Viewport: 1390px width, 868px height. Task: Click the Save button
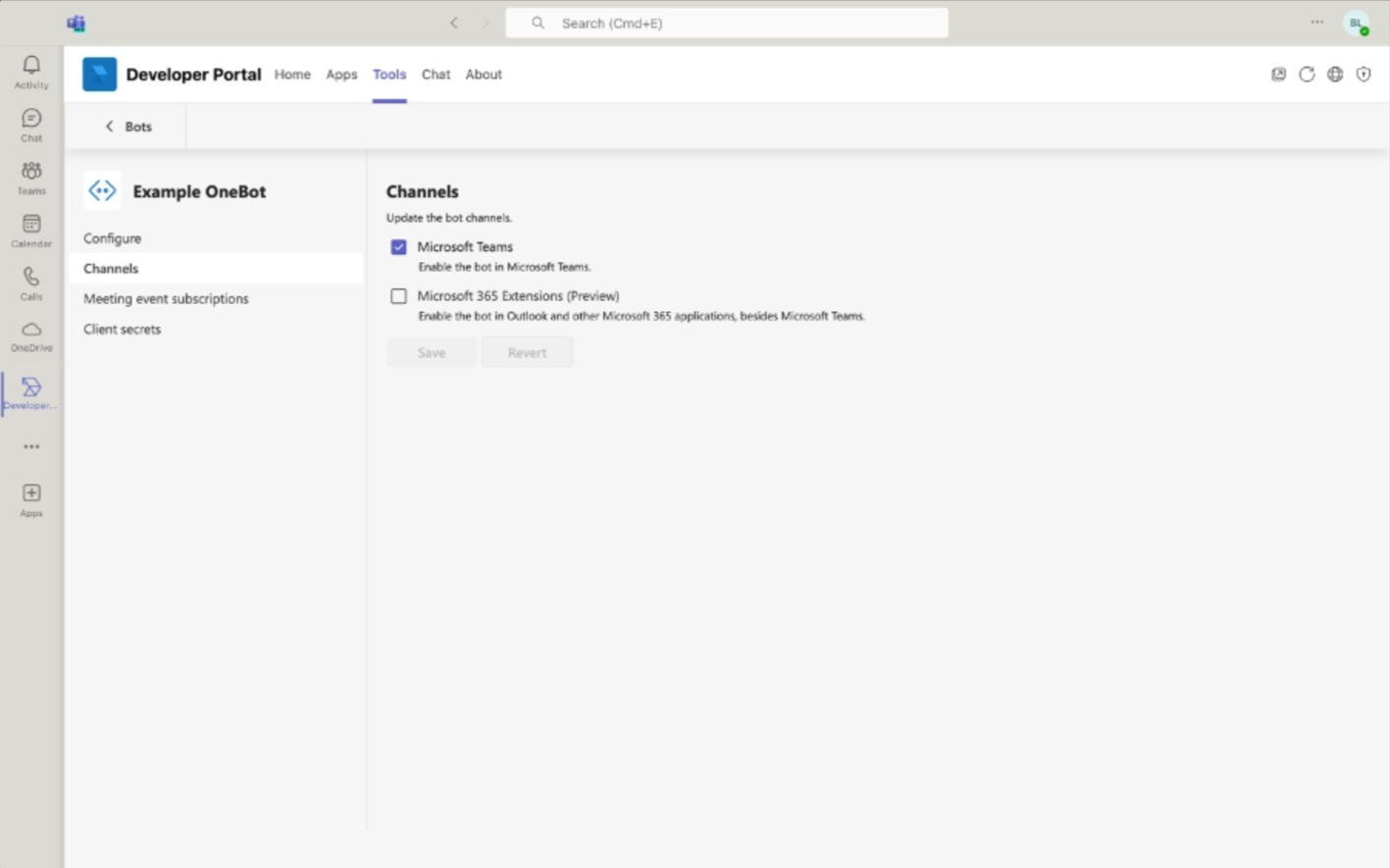tap(432, 353)
